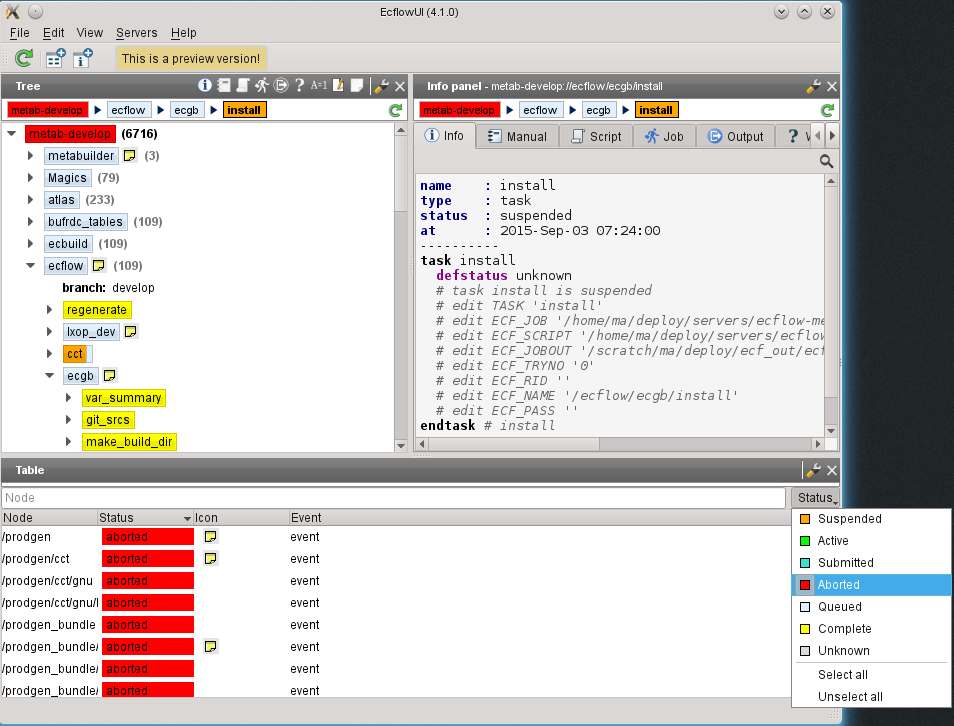Reload Tree via breadcrumb refresh icon

click(395, 110)
